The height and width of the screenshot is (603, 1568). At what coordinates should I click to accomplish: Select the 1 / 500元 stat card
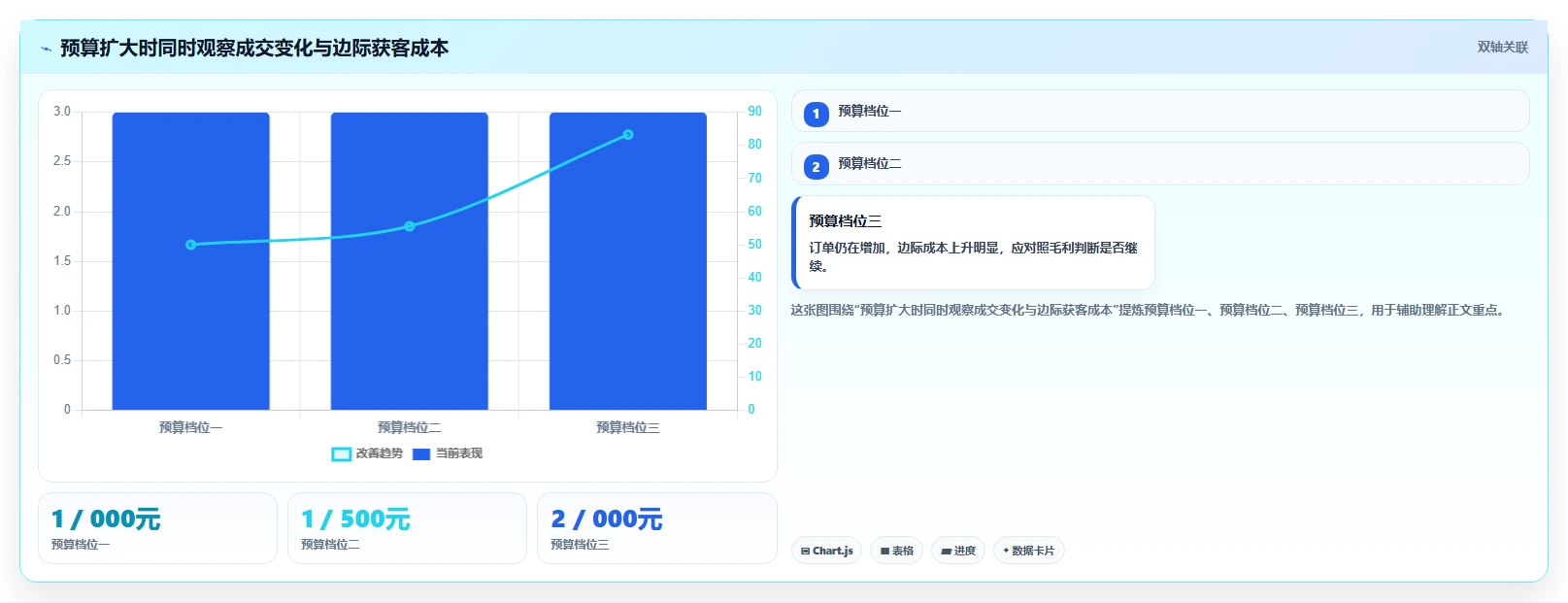tap(407, 528)
